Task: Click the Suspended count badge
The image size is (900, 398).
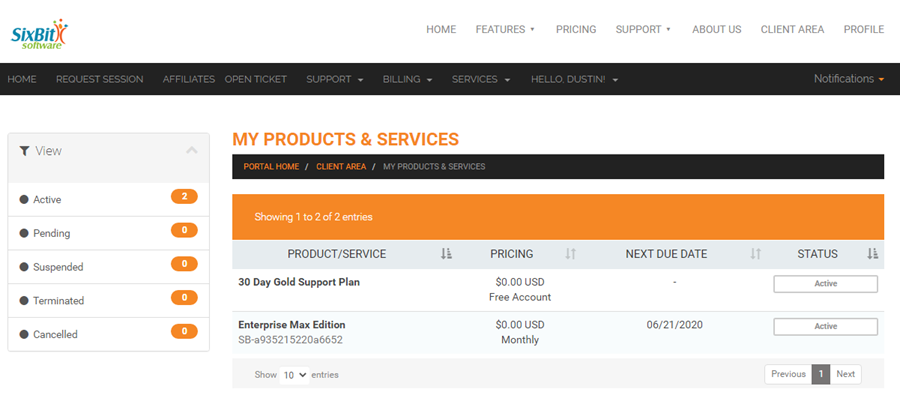Action: (x=184, y=264)
